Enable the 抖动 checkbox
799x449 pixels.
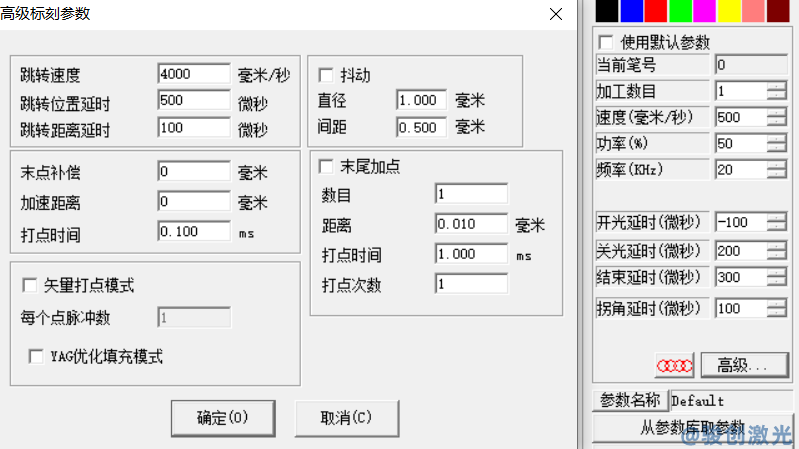coord(326,75)
